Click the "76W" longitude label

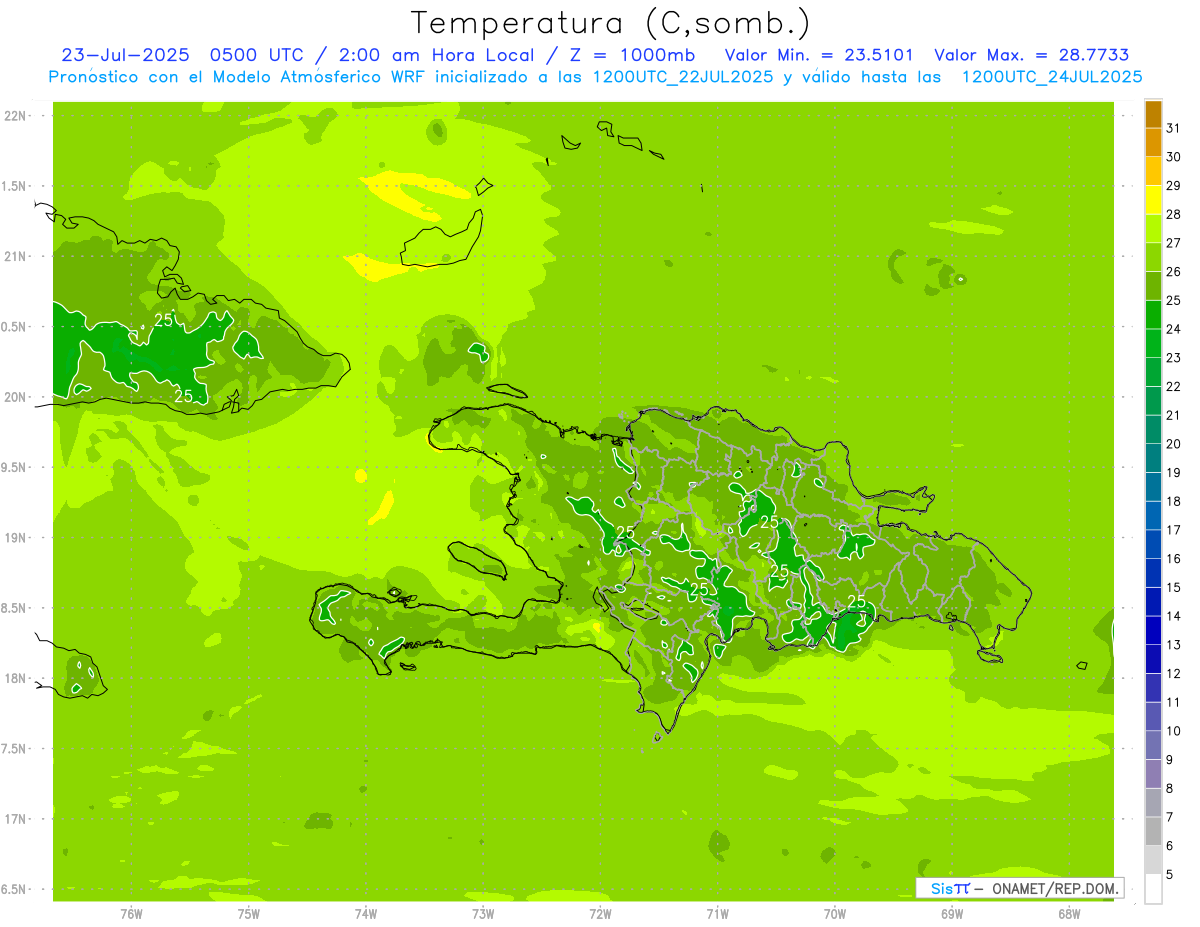click(x=131, y=913)
